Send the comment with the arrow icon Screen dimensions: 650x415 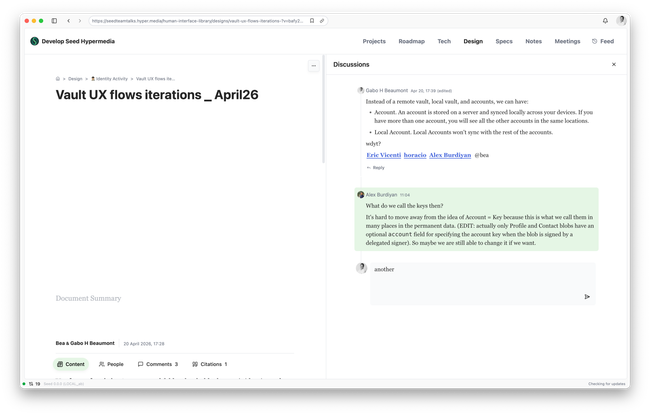[587, 296]
